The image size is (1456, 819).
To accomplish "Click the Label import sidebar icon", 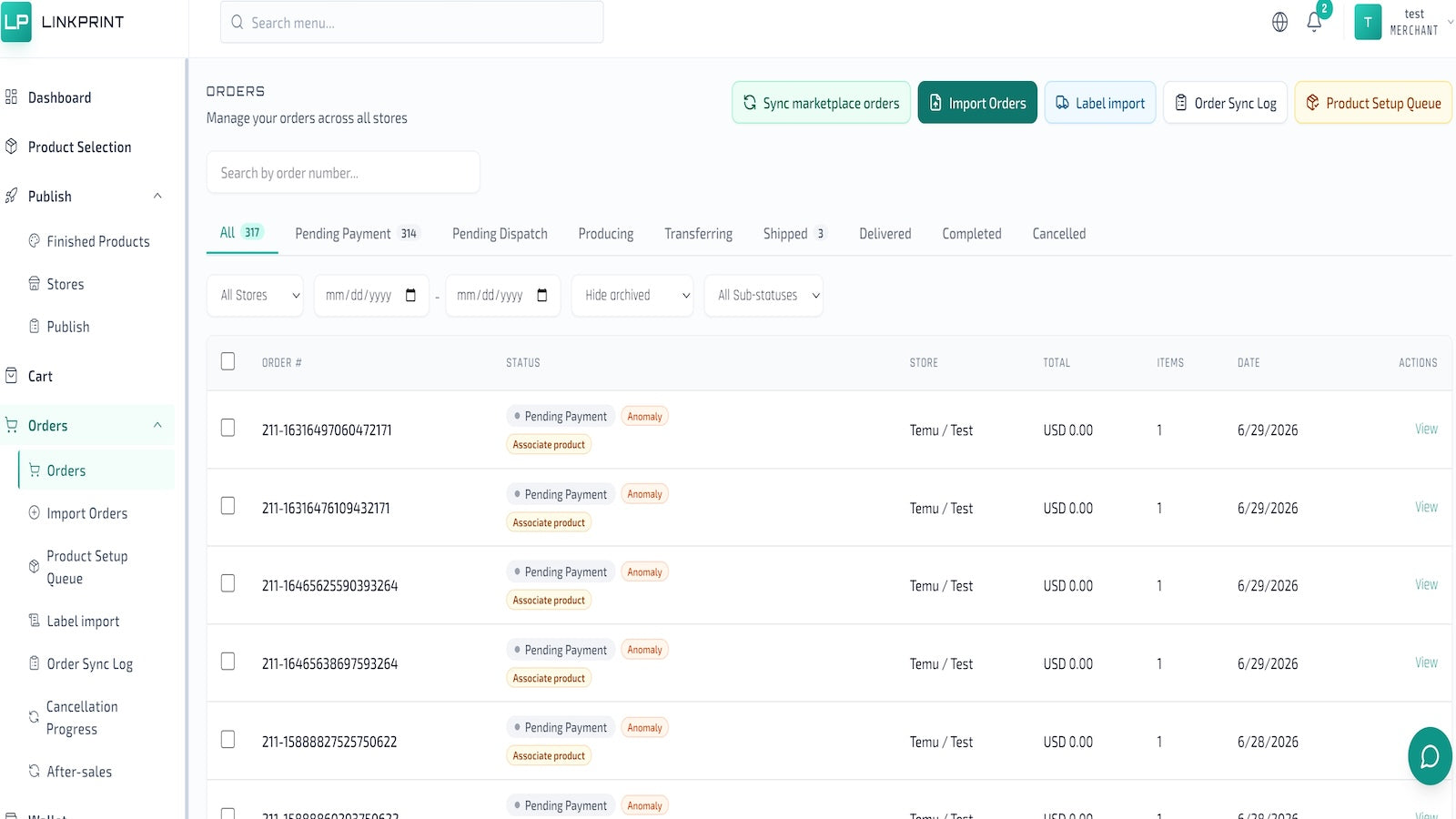I will 35,621.
